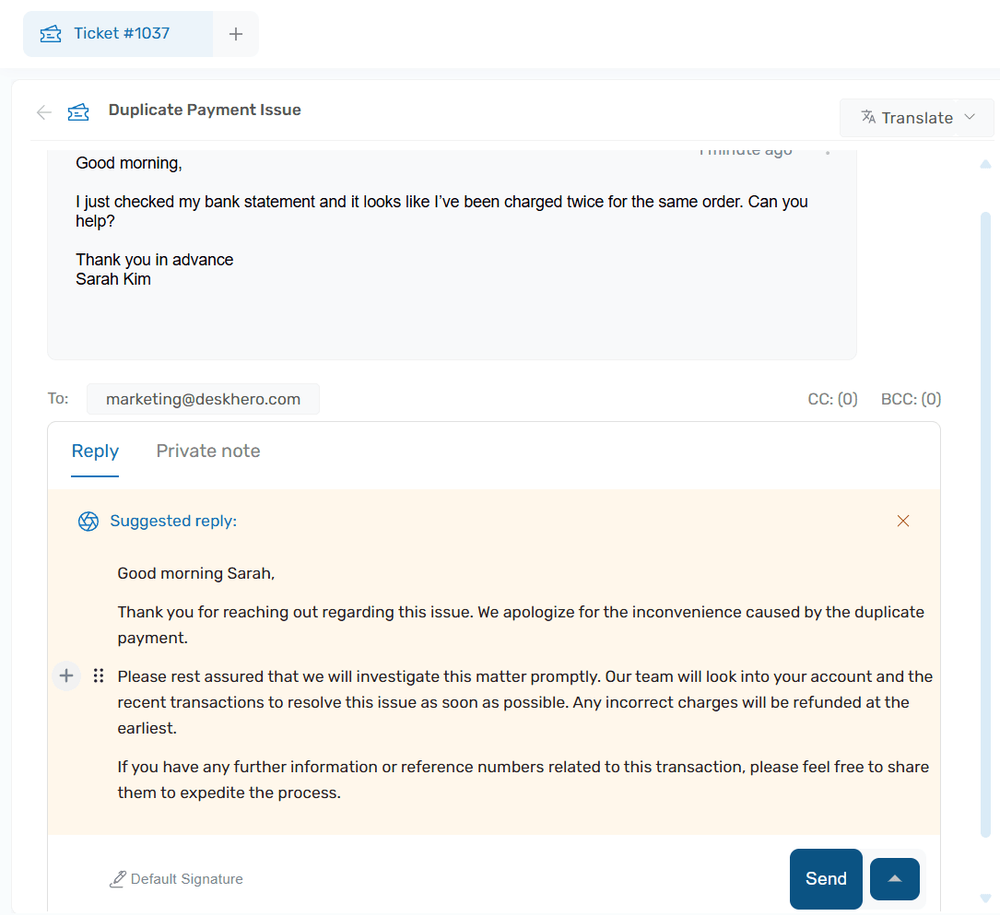Send the reply
The width and height of the screenshot is (1000, 915).
pyautogui.click(x=825, y=879)
